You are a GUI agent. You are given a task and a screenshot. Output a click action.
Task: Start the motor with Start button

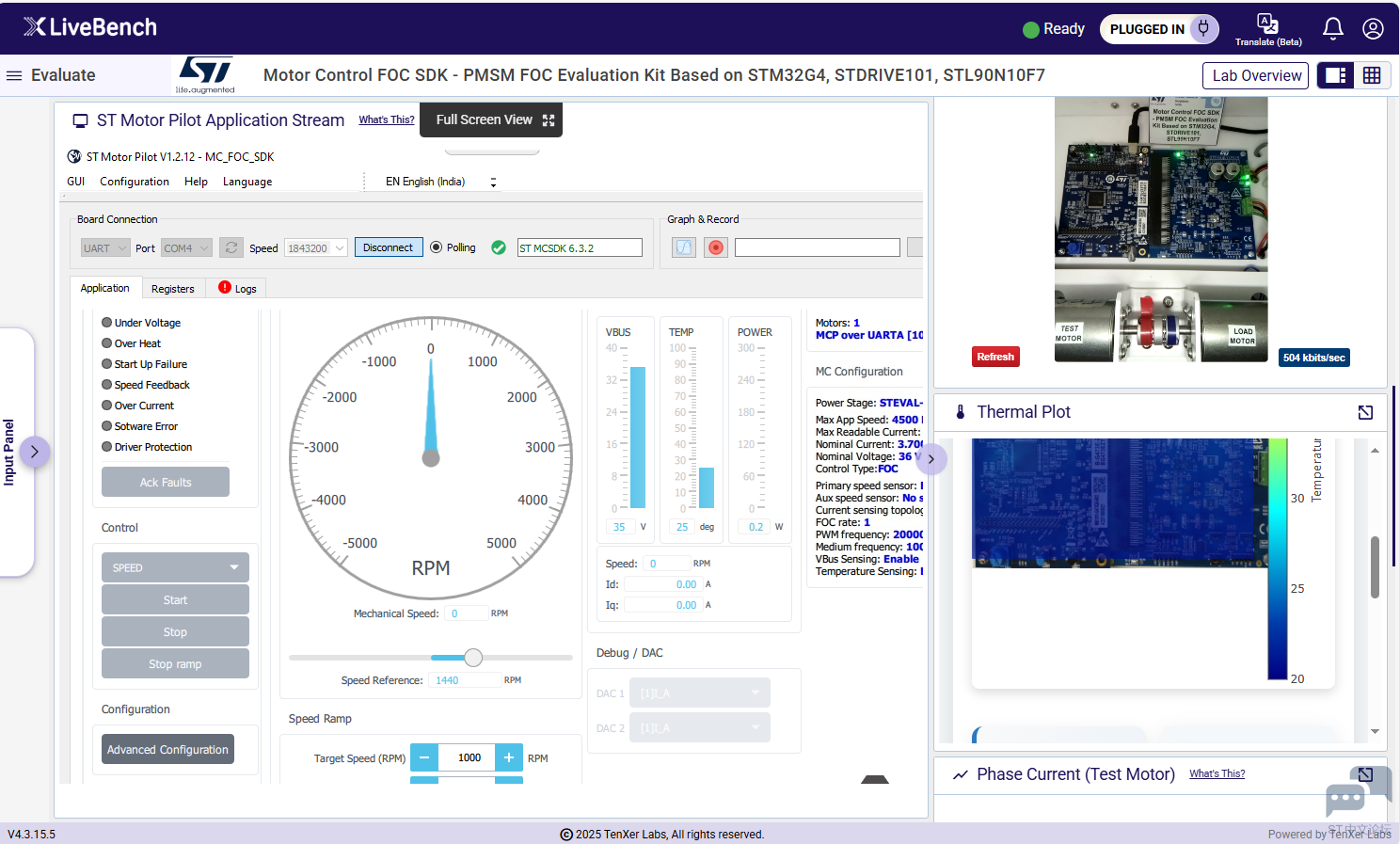(175, 599)
